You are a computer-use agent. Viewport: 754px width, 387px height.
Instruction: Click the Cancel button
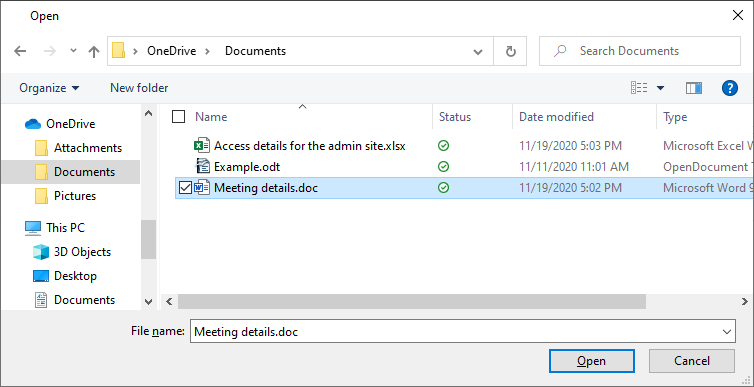(691, 361)
